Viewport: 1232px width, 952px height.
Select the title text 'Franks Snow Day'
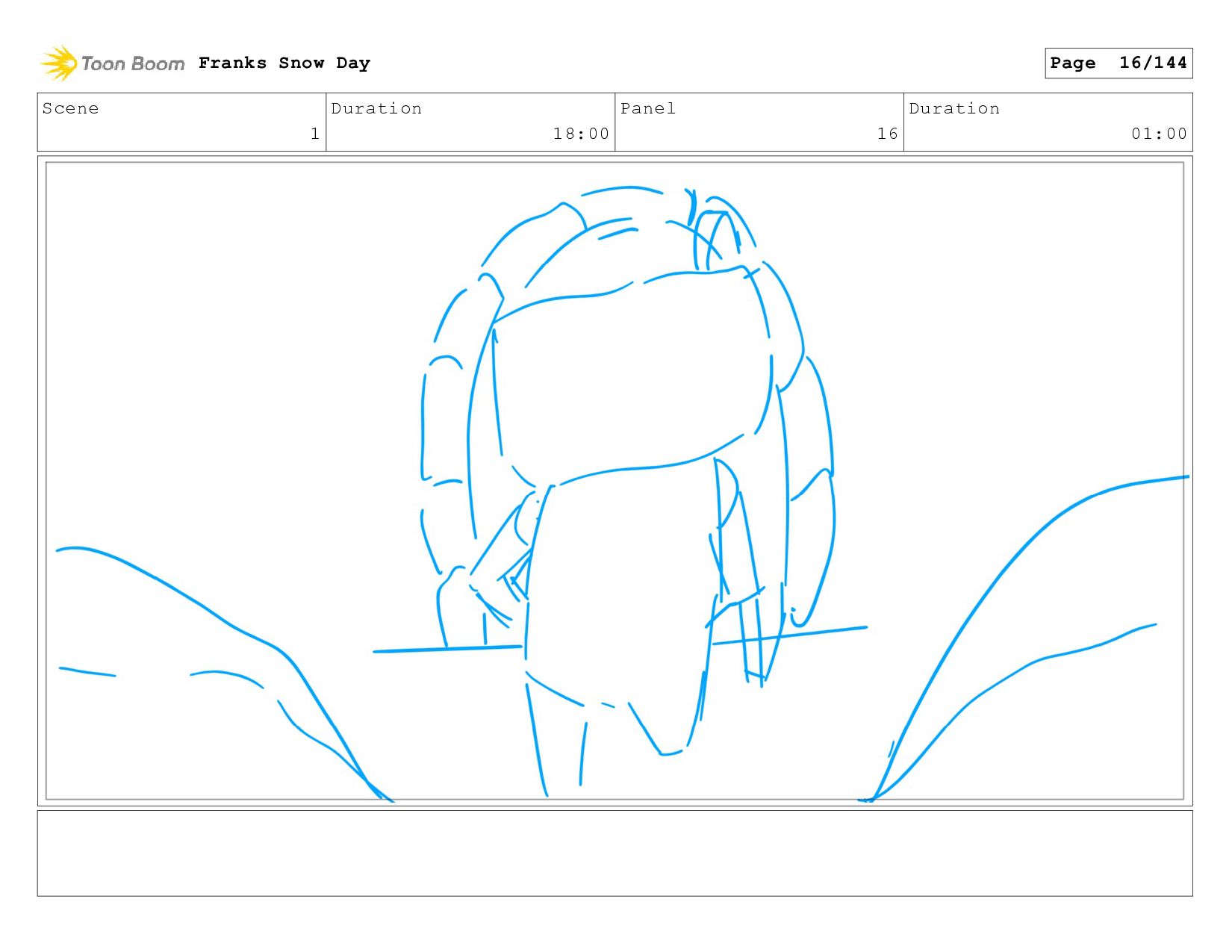(284, 63)
